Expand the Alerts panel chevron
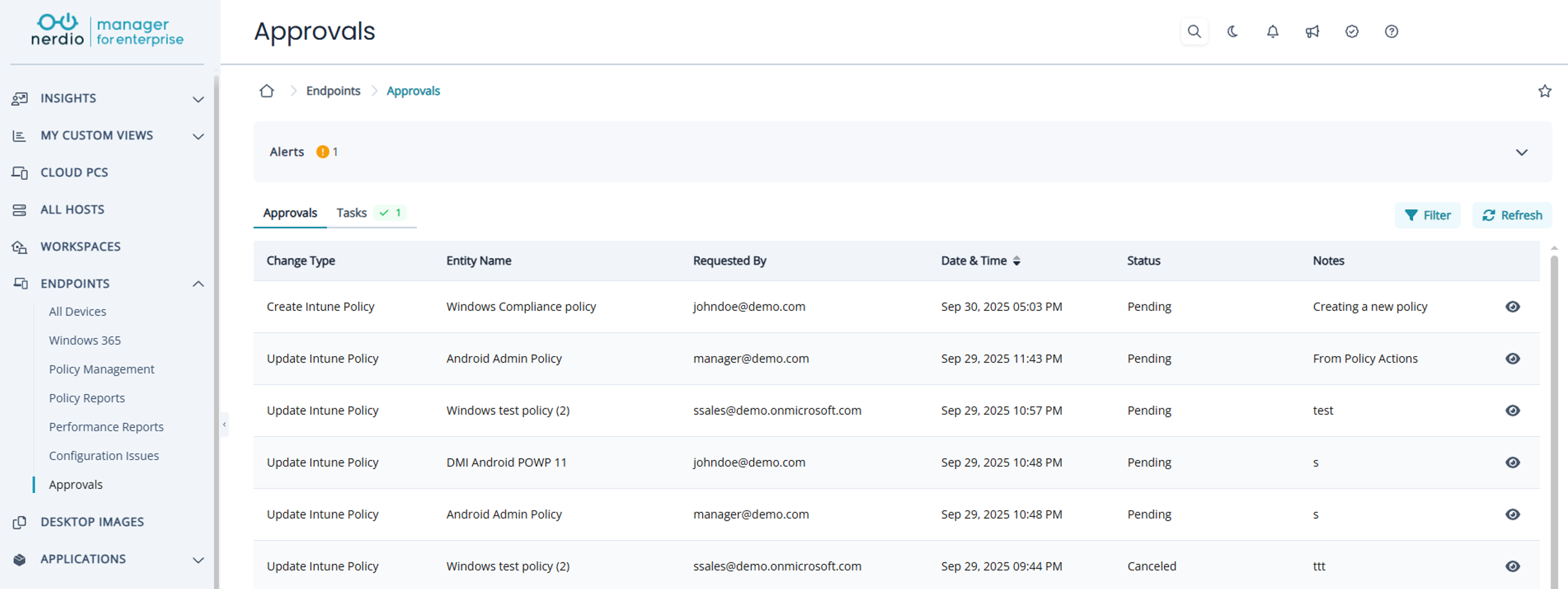The image size is (1568, 589). [1522, 152]
